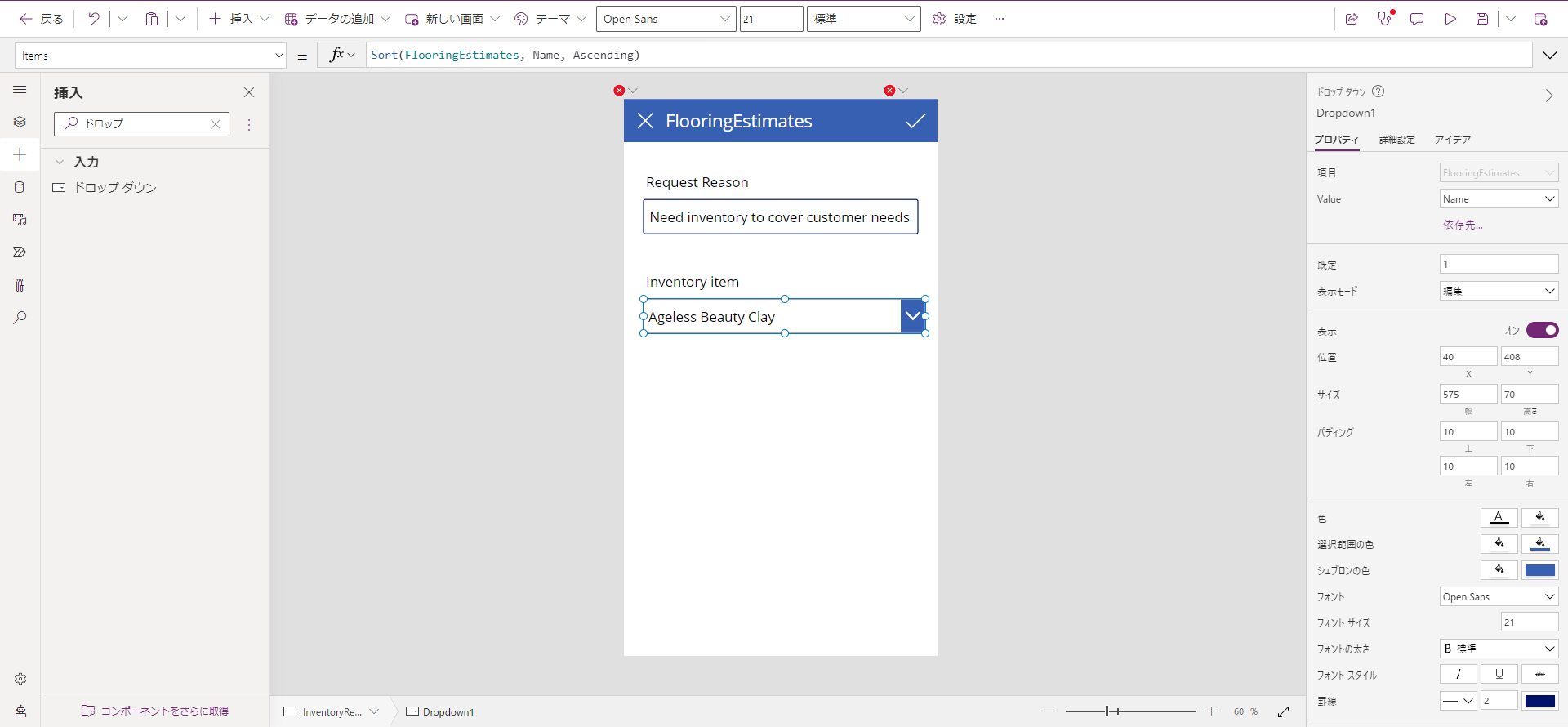The height and width of the screenshot is (727, 1568).
Task: Open the 標準 font weight dropdown in toolbar
Action: [864, 19]
